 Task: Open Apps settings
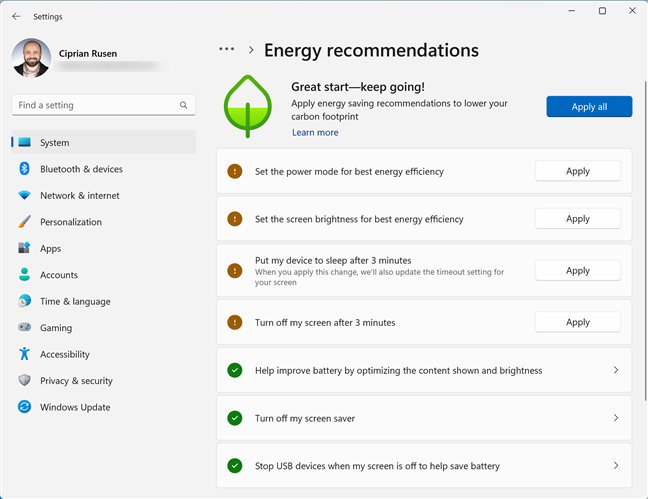(x=103, y=248)
